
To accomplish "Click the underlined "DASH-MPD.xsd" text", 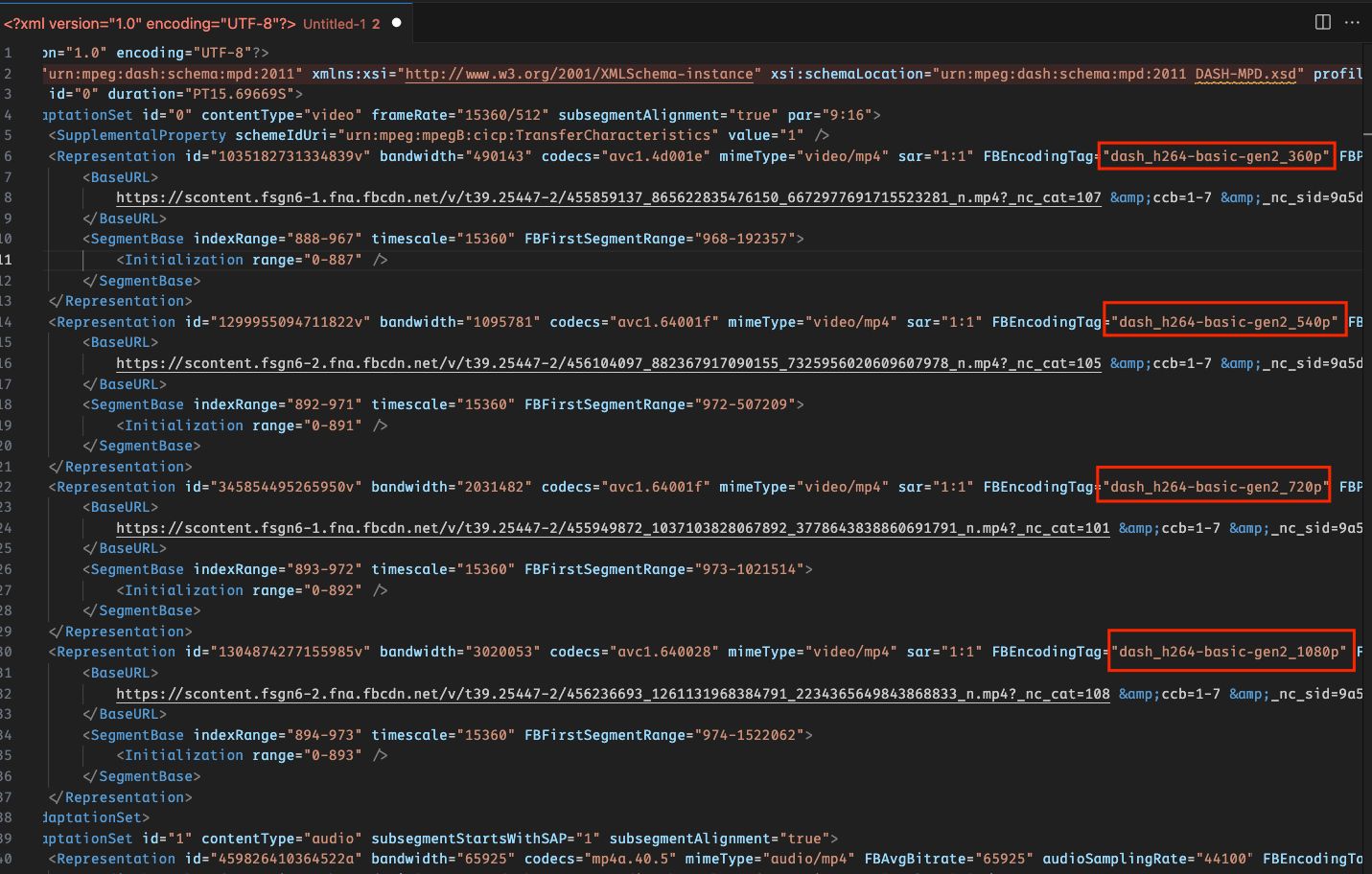I will (1245, 74).
